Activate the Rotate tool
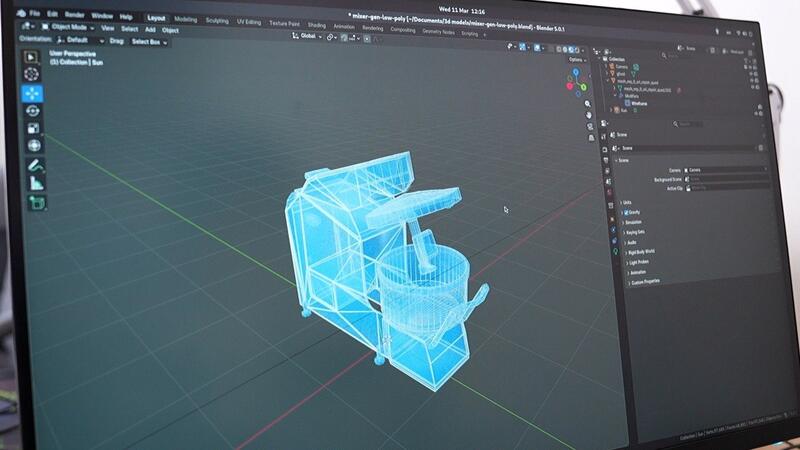800x450 pixels. (33, 111)
